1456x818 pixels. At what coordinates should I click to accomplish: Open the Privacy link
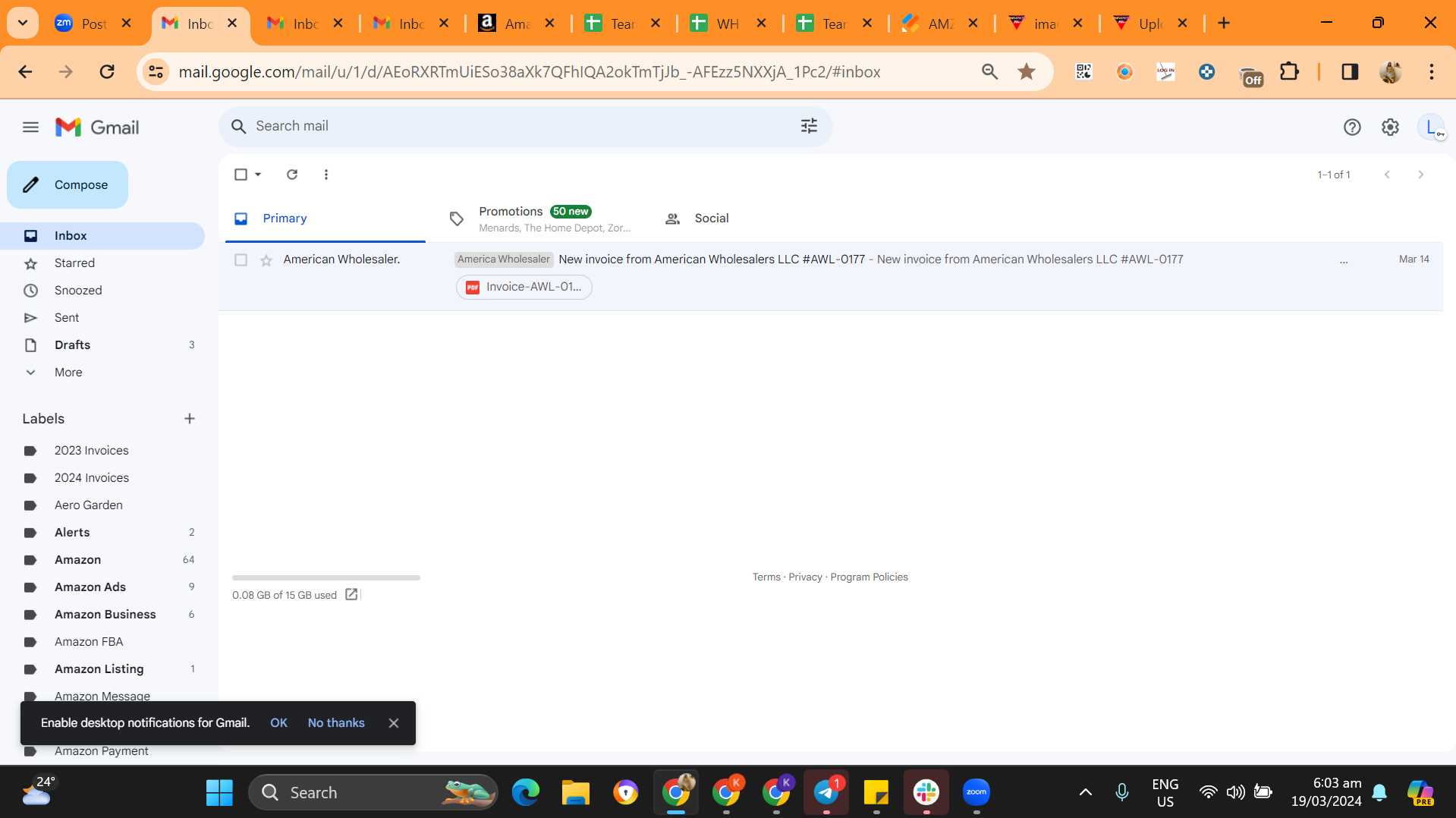805,577
